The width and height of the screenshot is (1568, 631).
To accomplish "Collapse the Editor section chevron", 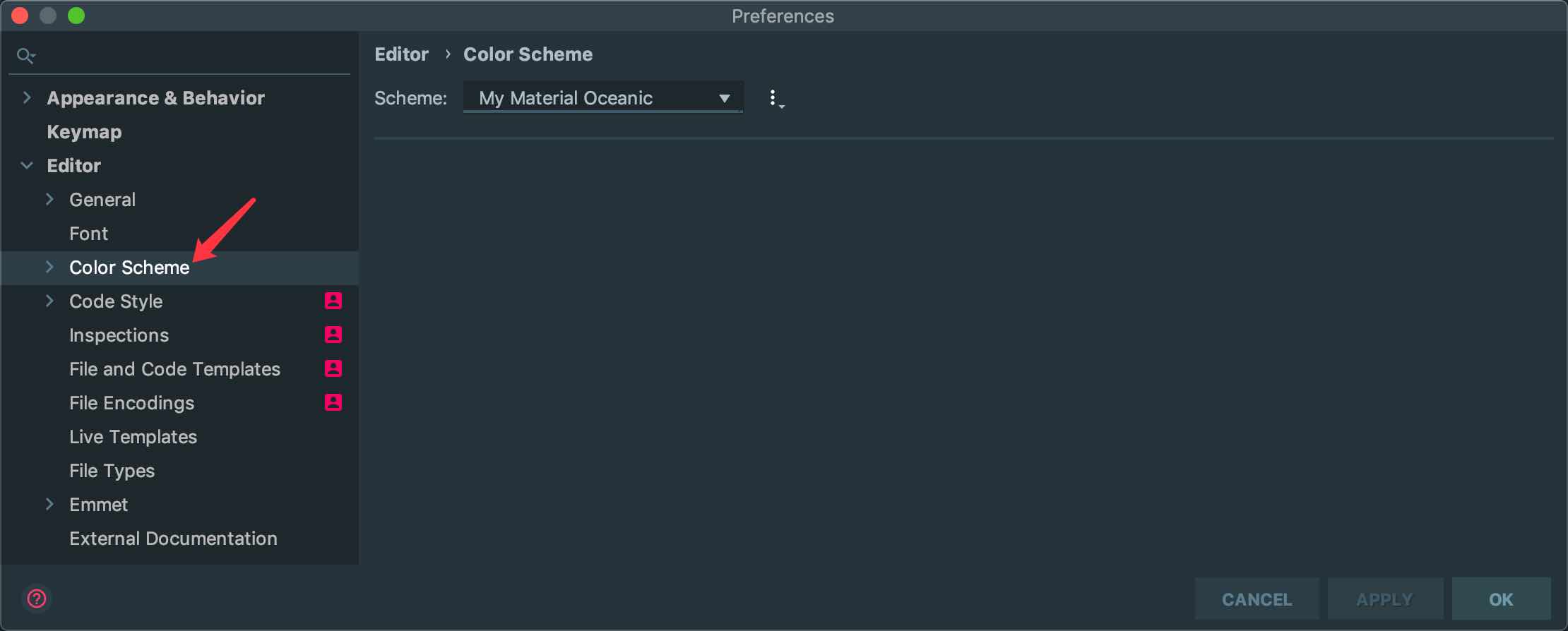I will point(27,165).
